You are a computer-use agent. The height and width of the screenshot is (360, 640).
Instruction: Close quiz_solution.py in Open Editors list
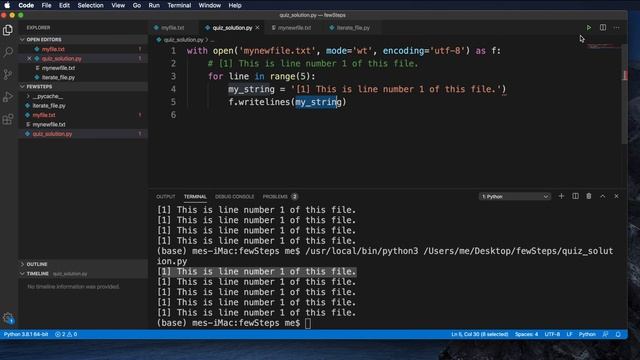pos(29,59)
